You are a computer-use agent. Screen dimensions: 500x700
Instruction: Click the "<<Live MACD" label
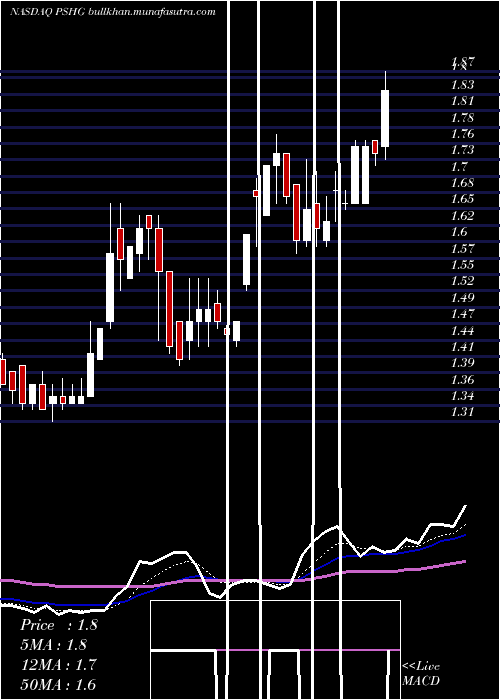point(421,673)
